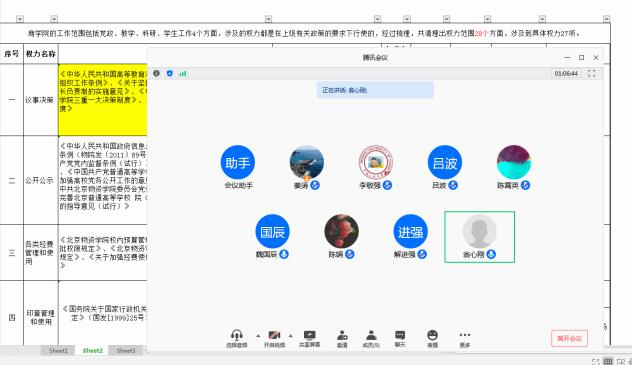
Task: Switch to the Sheet1 tab
Action: [58, 350]
